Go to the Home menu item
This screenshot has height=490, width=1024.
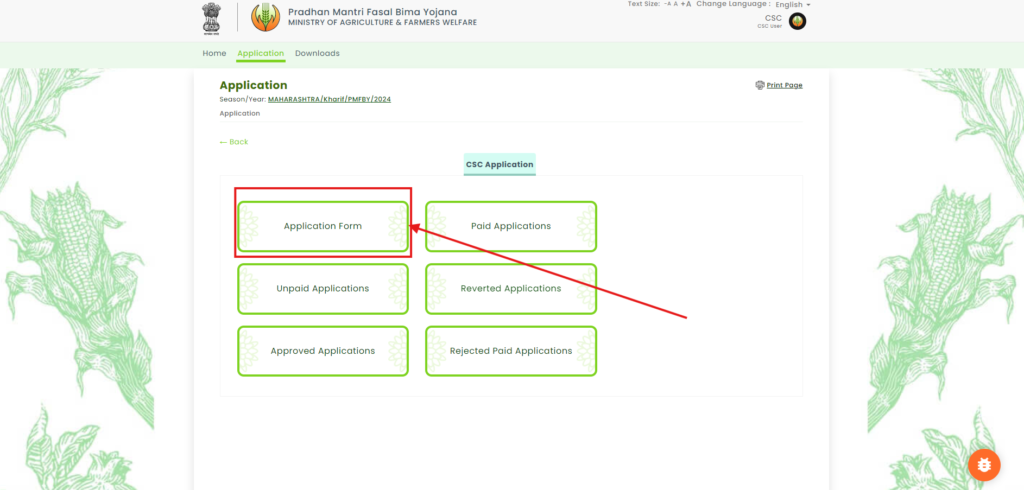tap(214, 53)
